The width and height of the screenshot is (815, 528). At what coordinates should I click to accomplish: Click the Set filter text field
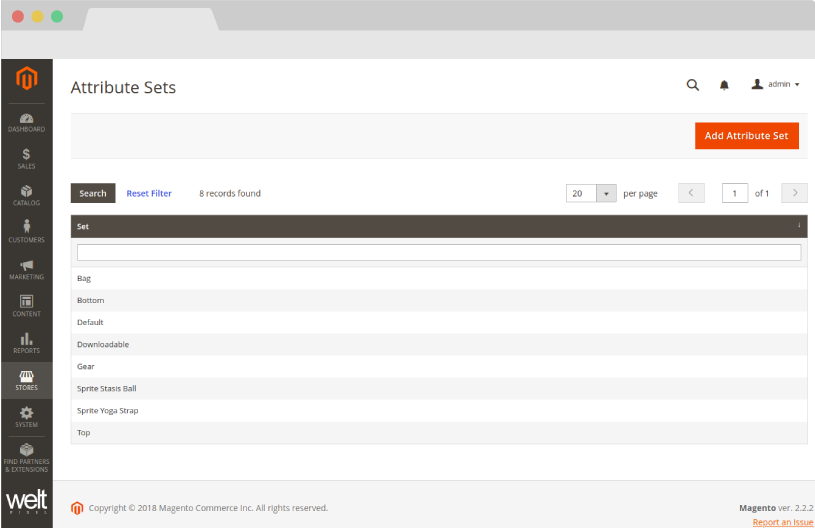(438, 253)
